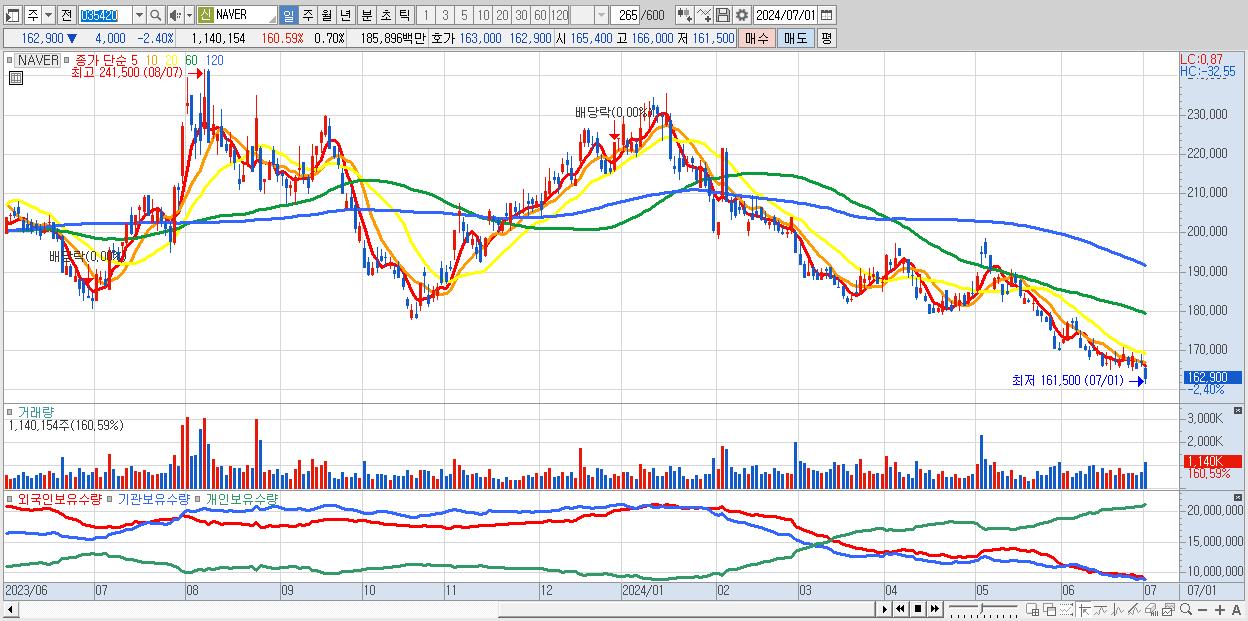Select the minute (분) chart period
This screenshot has width=1248, height=621.
click(x=366, y=15)
